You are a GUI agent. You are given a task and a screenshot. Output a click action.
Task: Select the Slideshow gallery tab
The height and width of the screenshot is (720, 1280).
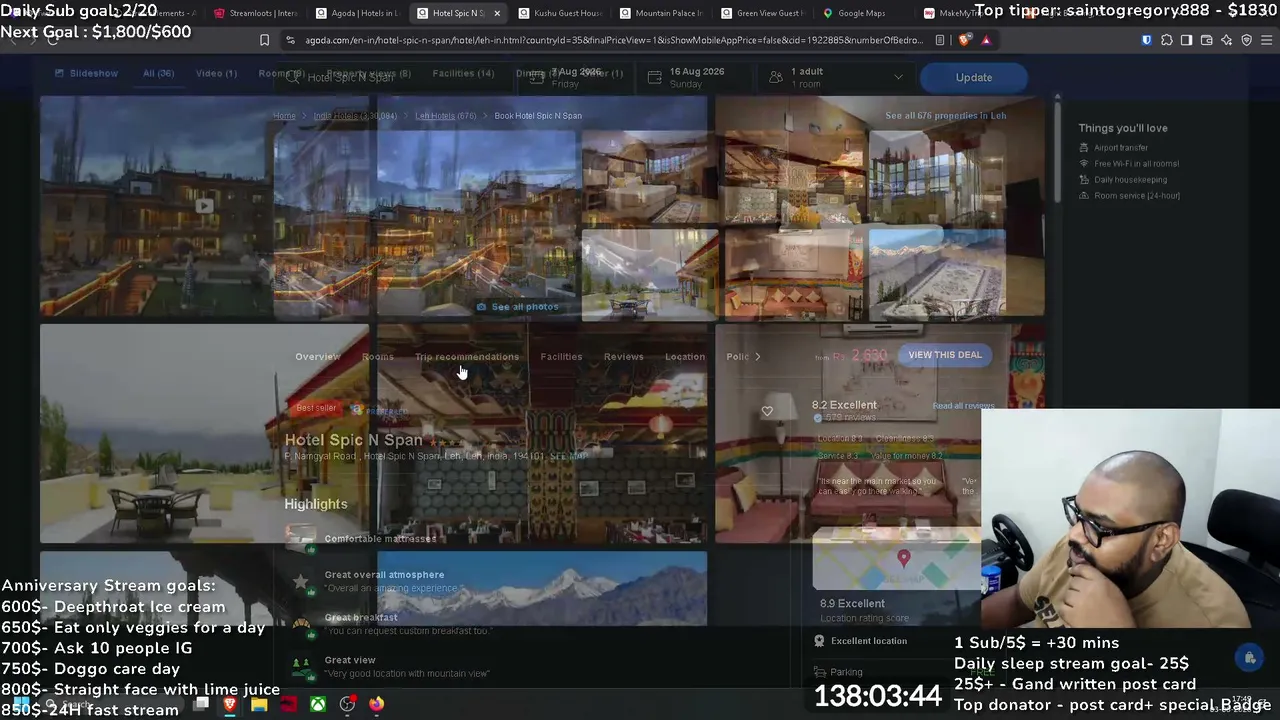[x=87, y=73]
